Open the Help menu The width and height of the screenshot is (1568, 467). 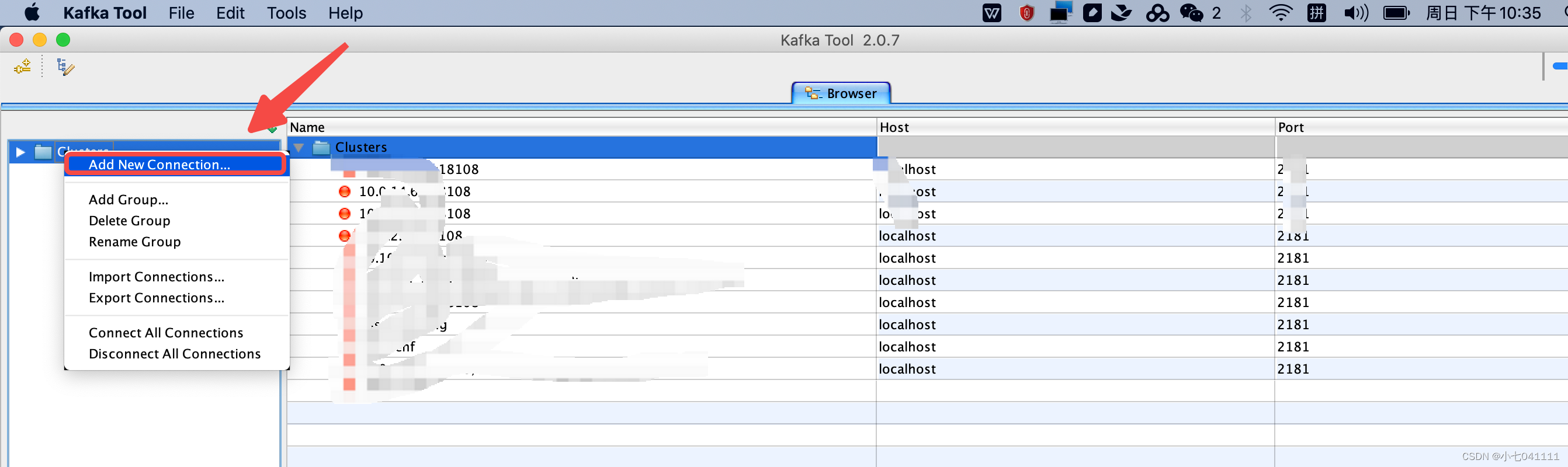click(345, 13)
